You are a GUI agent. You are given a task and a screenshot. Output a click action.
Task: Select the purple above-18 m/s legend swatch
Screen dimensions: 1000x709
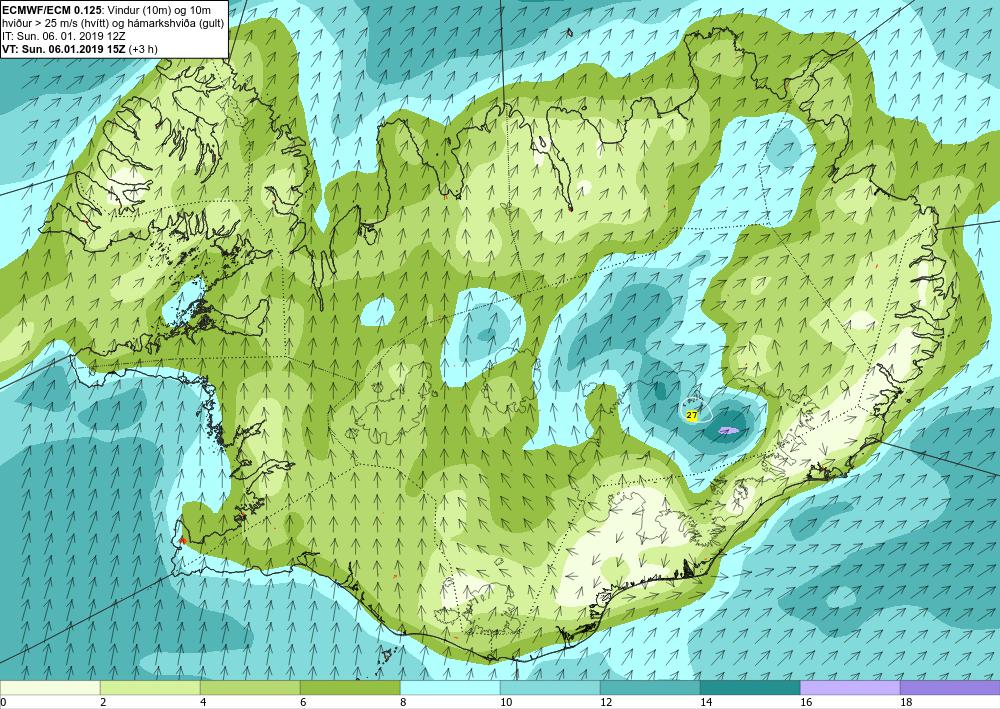(x=950, y=687)
